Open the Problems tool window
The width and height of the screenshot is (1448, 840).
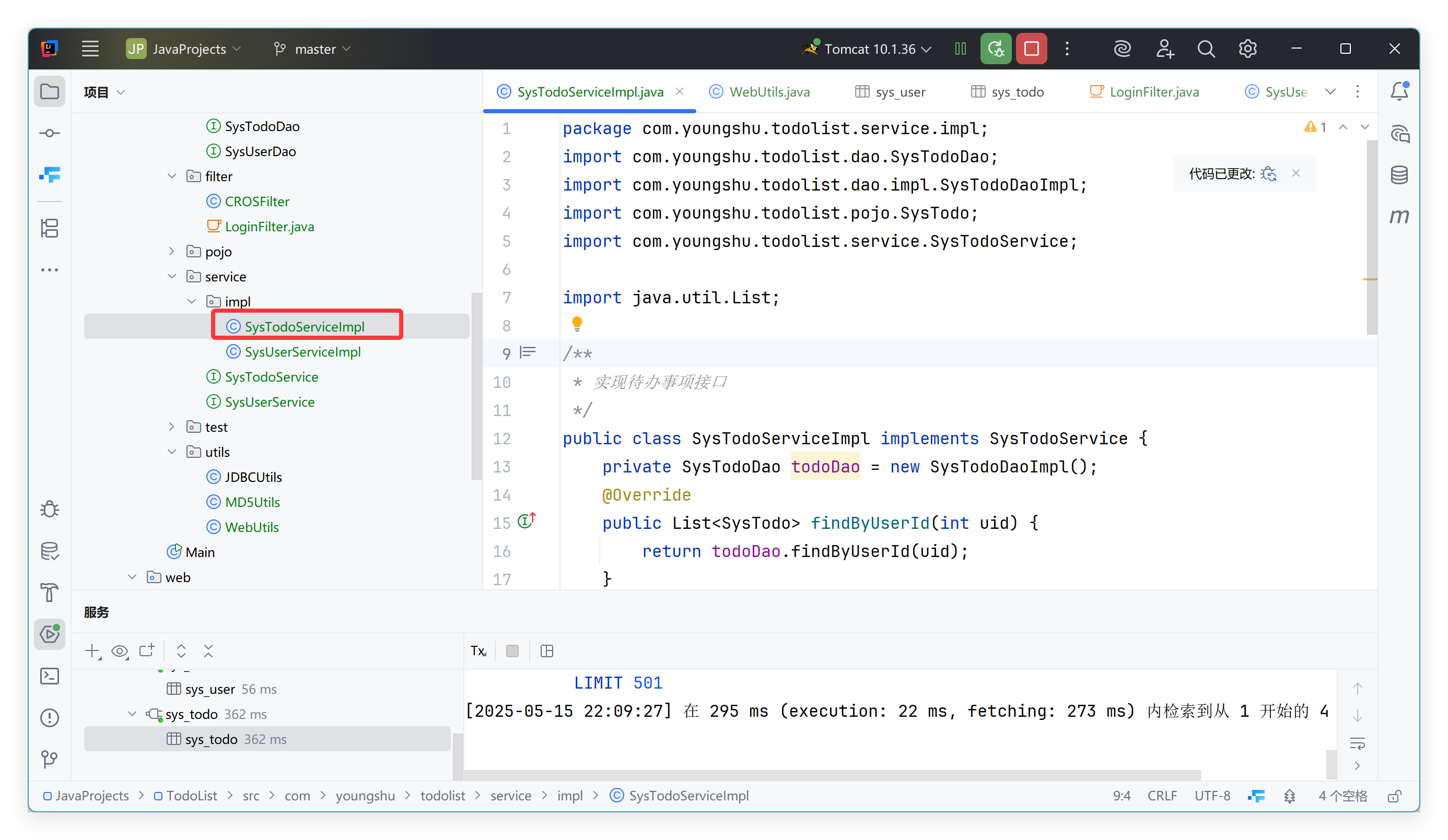tap(50, 718)
